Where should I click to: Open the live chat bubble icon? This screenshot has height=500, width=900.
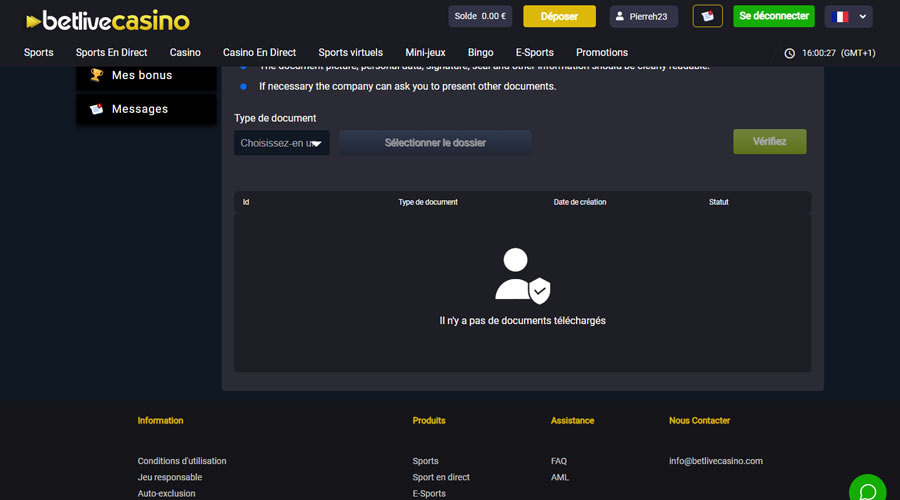click(867, 491)
